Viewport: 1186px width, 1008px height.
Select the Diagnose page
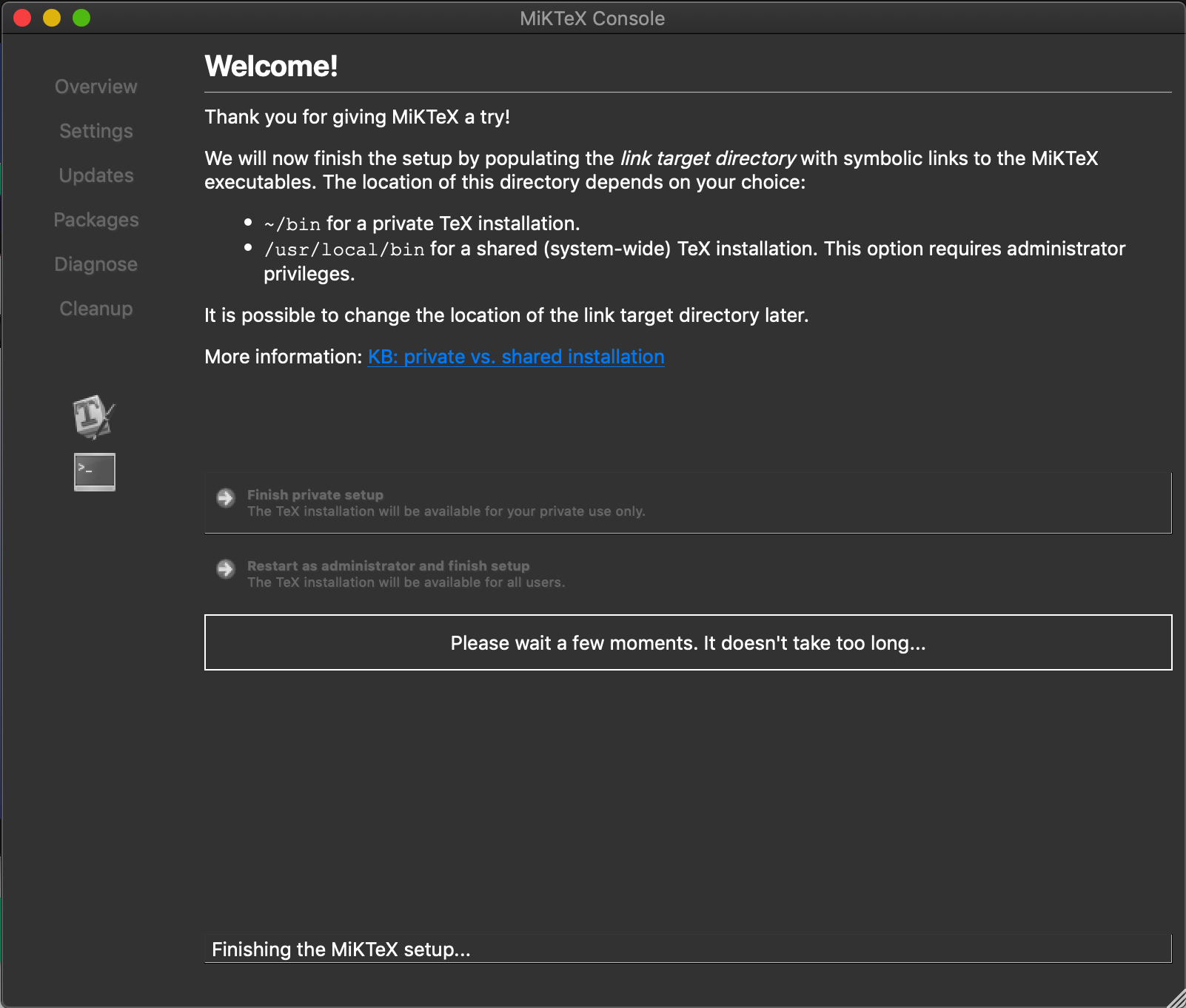96,264
